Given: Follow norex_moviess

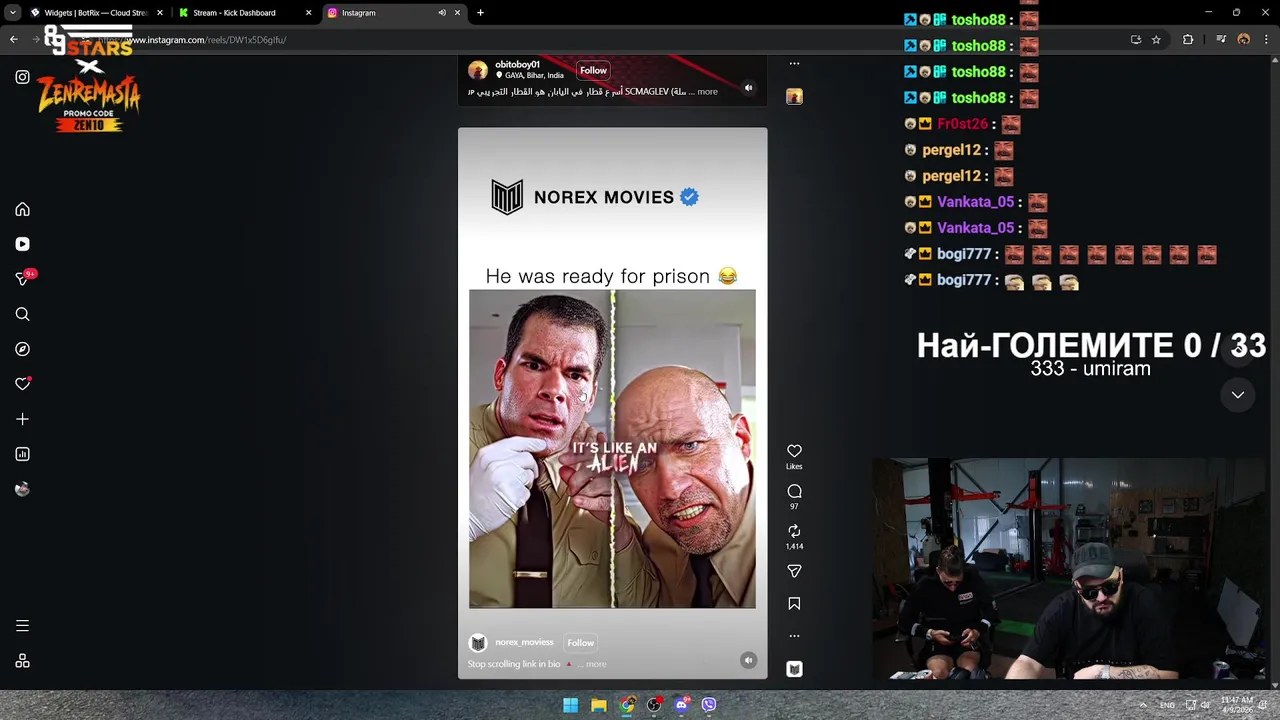Looking at the screenshot, I should coord(580,643).
